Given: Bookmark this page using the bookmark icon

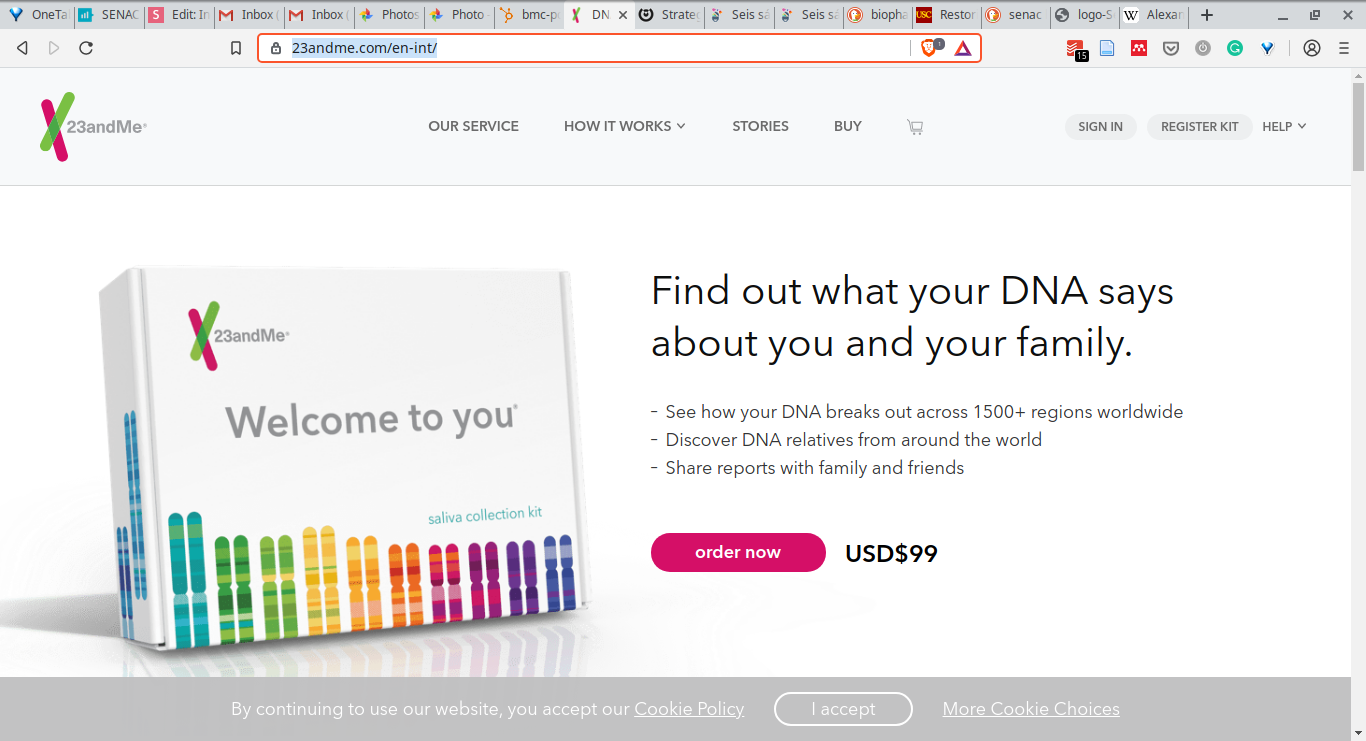Looking at the screenshot, I should [236, 48].
